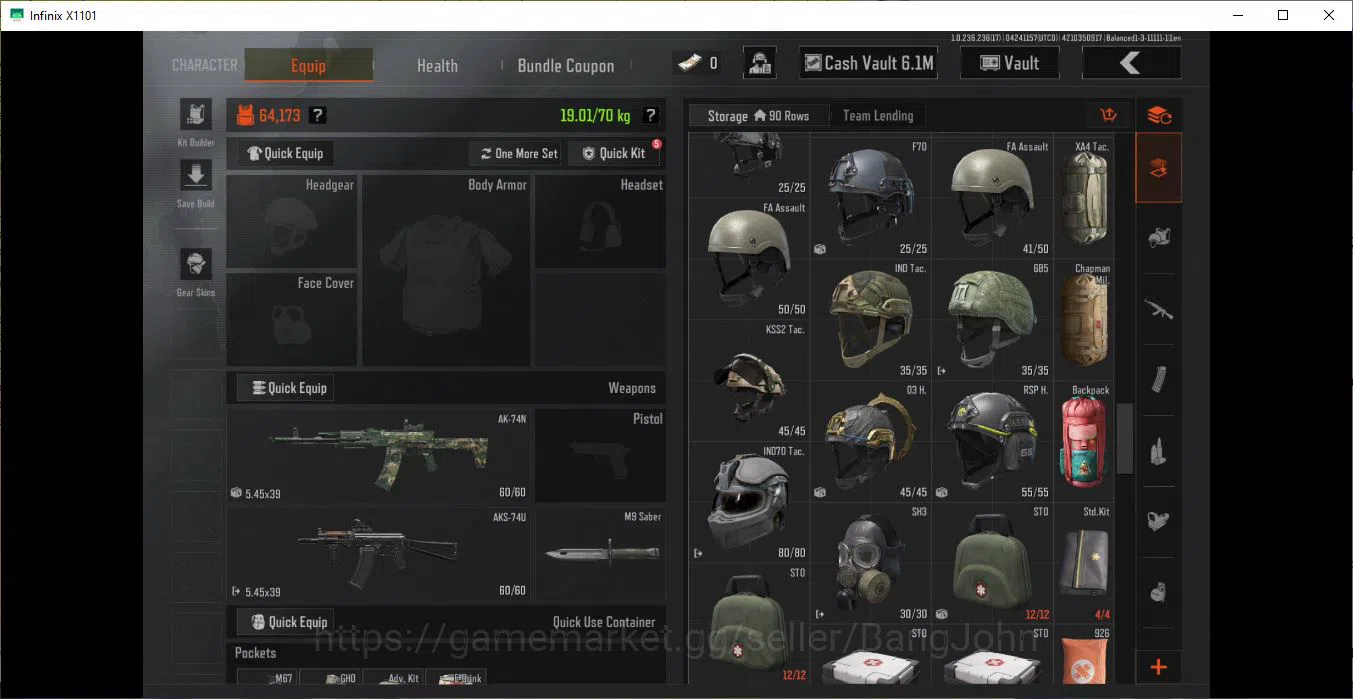Filter storage by grenade icon
This screenshot has height=699, width=1353.
[x=1159, y=591]
